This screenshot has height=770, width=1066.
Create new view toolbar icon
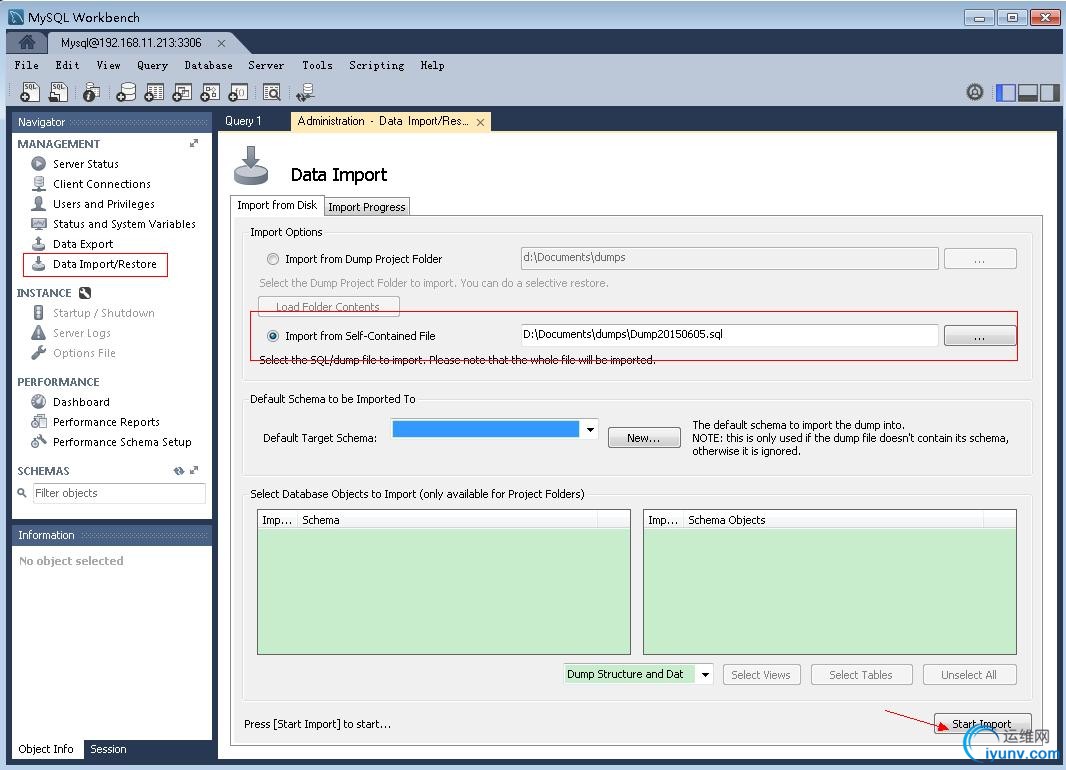[182, 92]
